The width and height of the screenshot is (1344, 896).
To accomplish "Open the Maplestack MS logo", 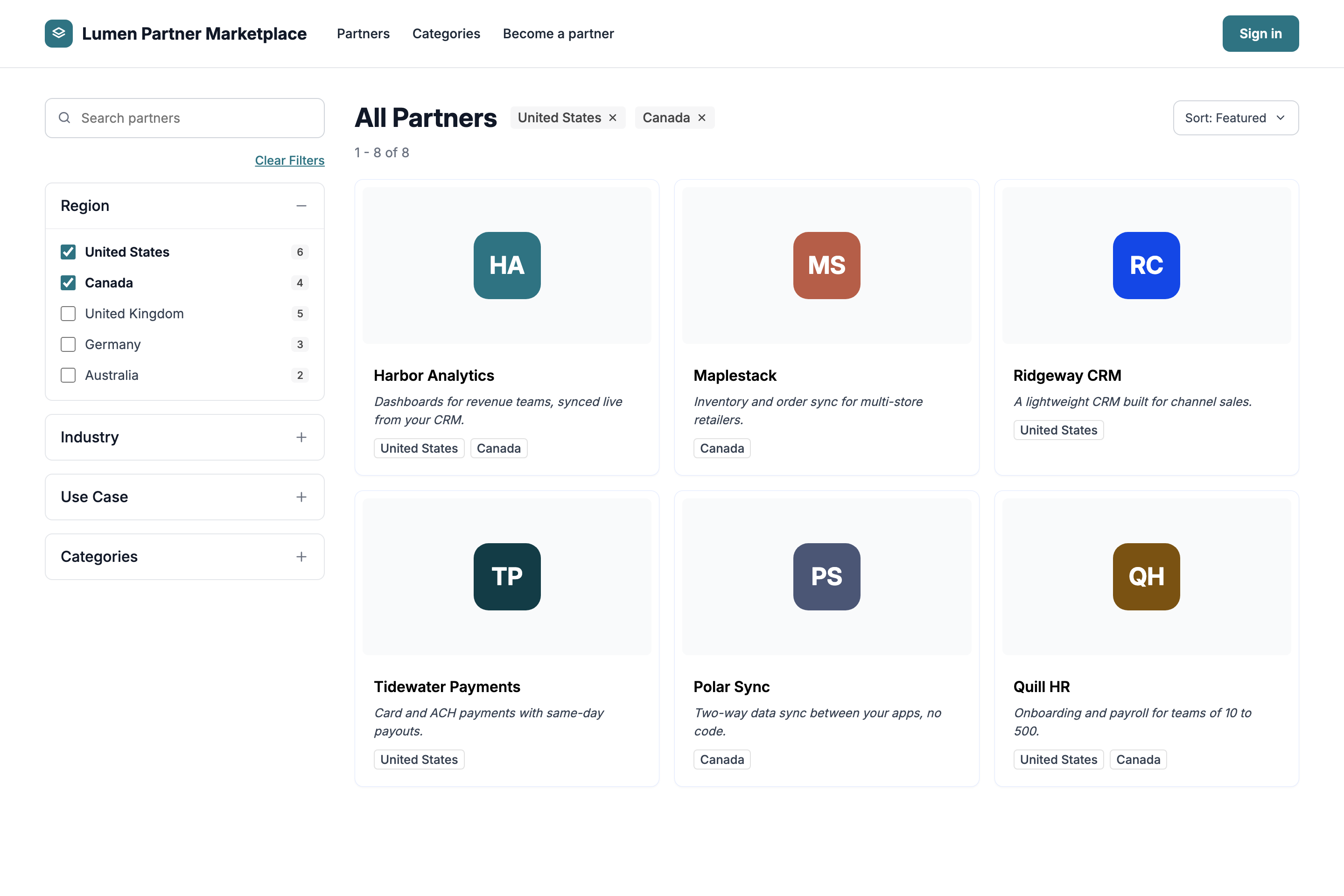I will [826, 265].
